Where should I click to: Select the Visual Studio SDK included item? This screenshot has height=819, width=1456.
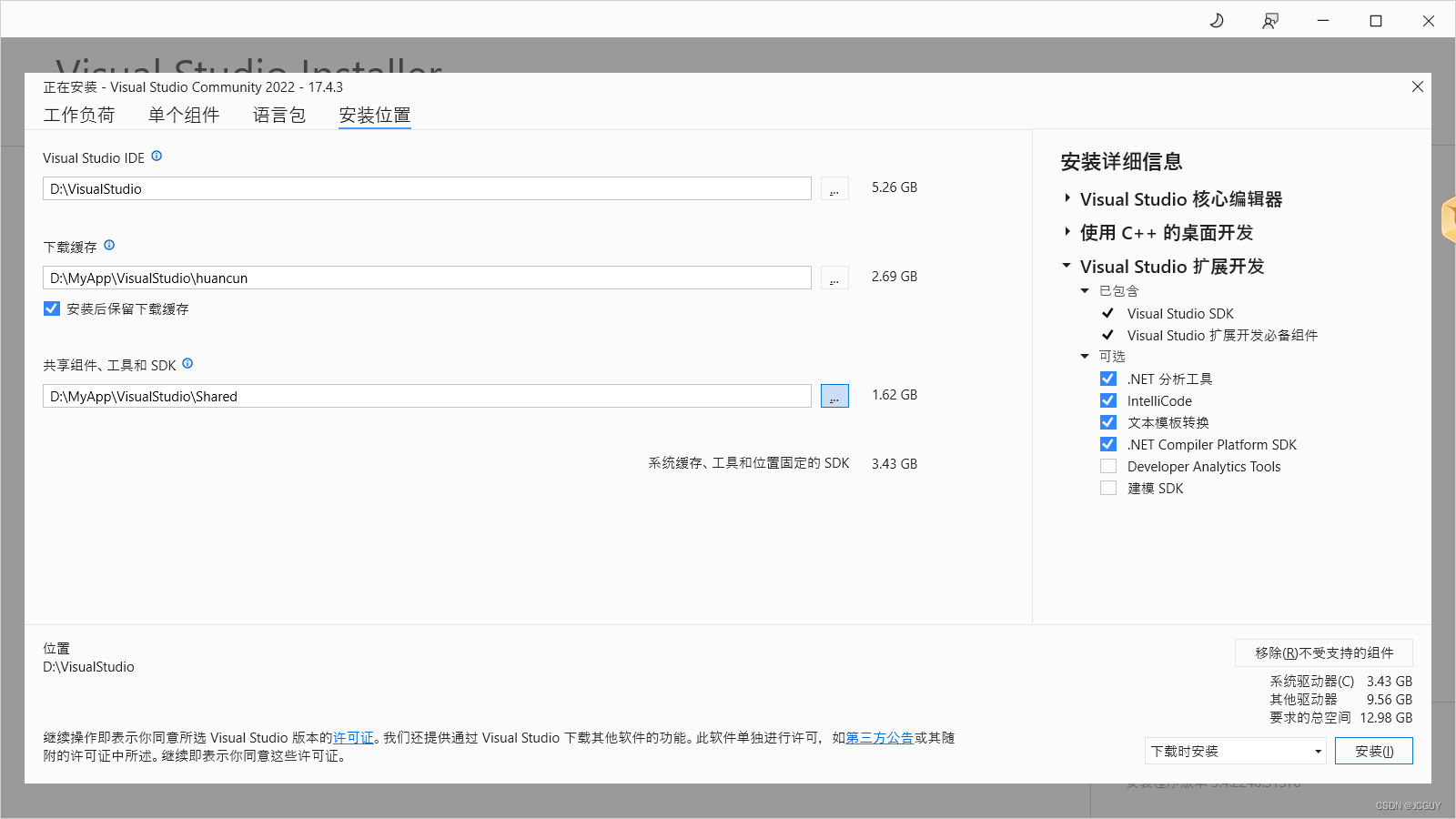coord(1180,313)
